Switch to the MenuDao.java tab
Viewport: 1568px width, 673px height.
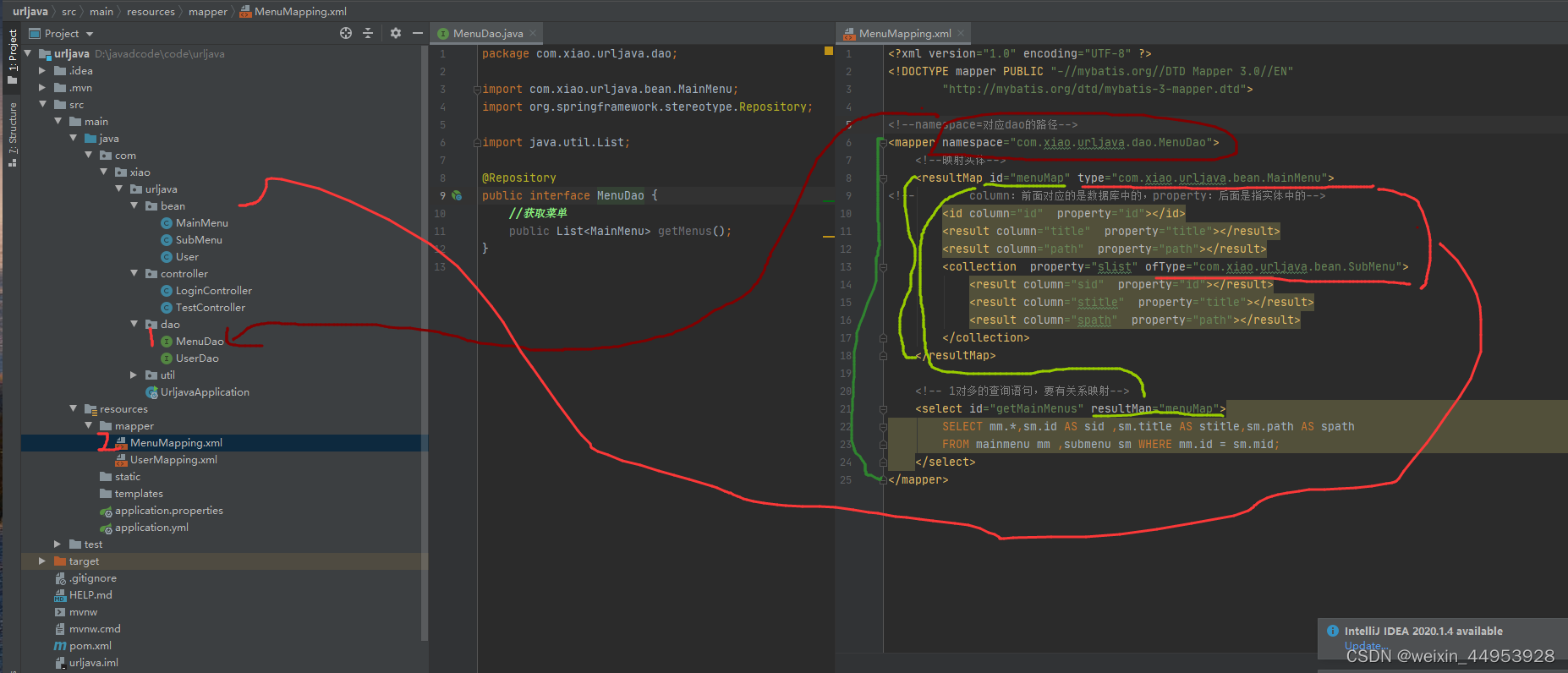(x=487, y=34)
